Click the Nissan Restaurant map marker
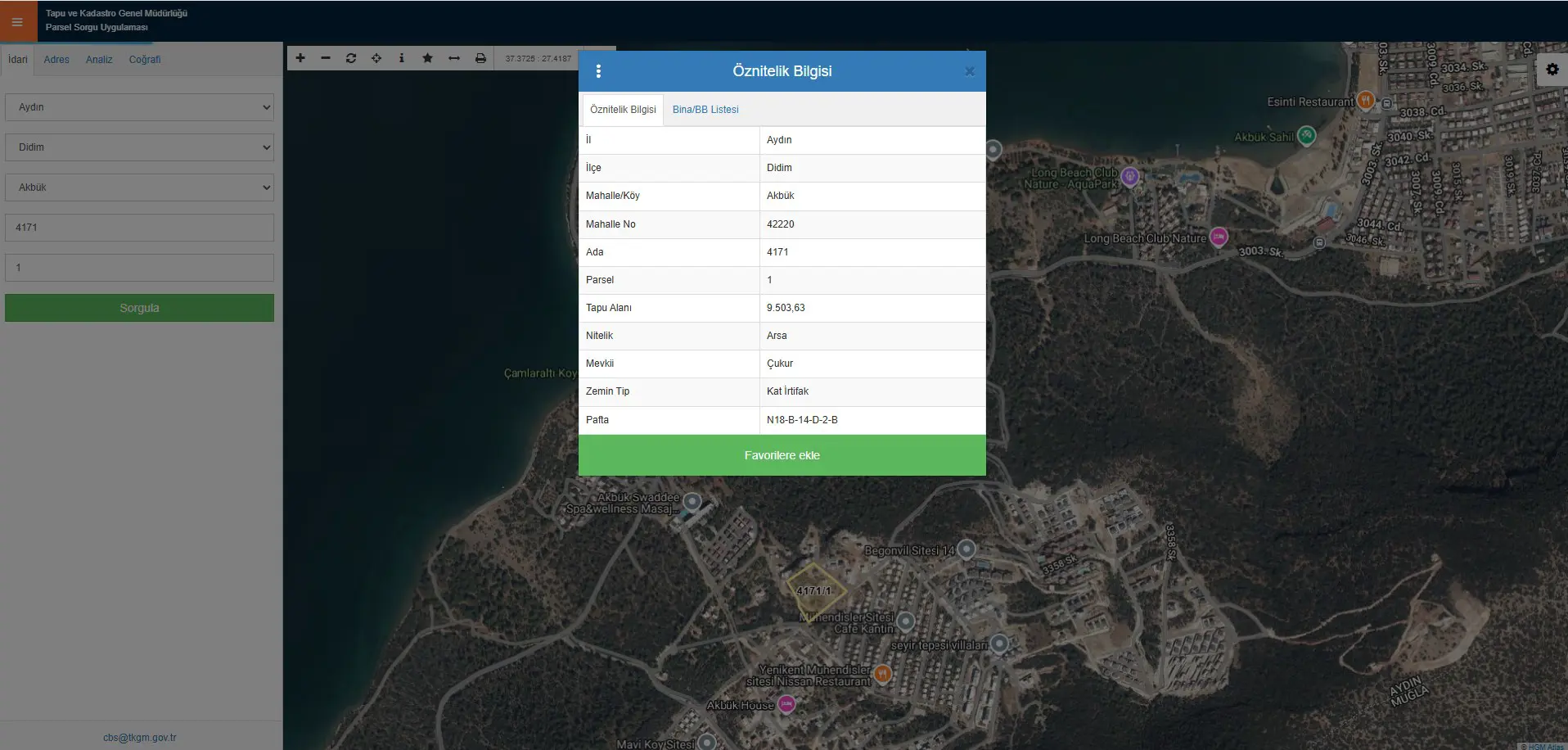Image resolution: width=1568 pixels, height=750 pixels. (x=882, y=674)
